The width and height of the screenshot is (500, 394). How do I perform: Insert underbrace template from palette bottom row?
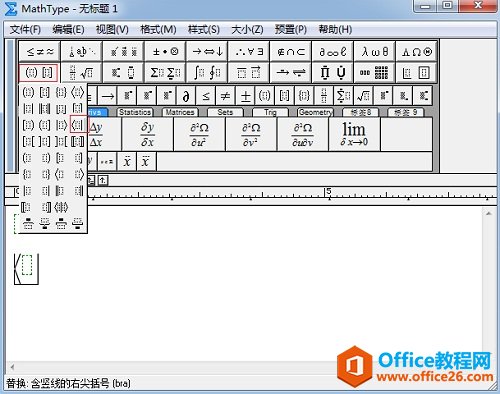coord(45,224)
